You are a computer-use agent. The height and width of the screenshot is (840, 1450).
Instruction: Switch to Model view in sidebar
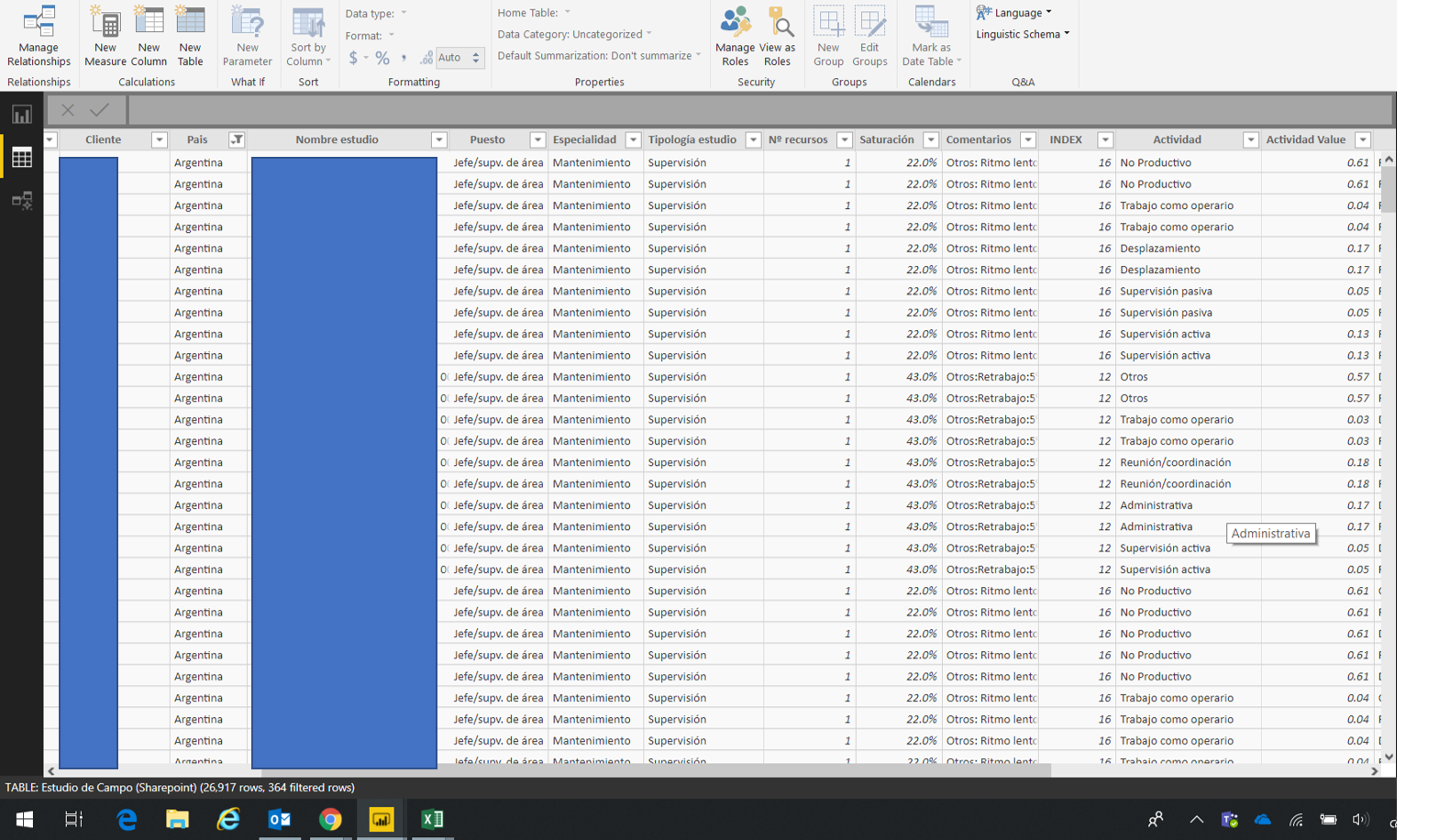click(22, 200)
